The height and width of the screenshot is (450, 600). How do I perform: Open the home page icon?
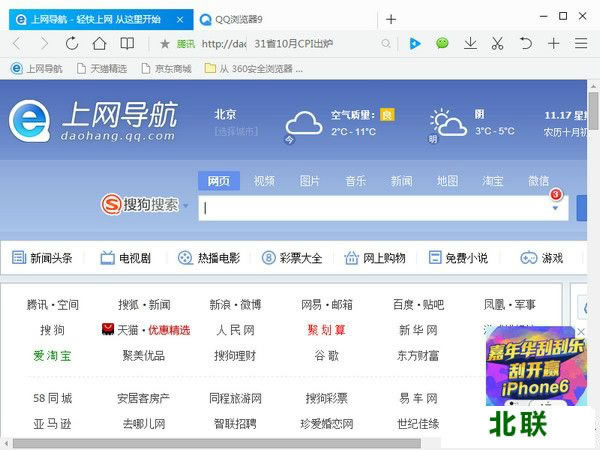click(x=99, y=44)
